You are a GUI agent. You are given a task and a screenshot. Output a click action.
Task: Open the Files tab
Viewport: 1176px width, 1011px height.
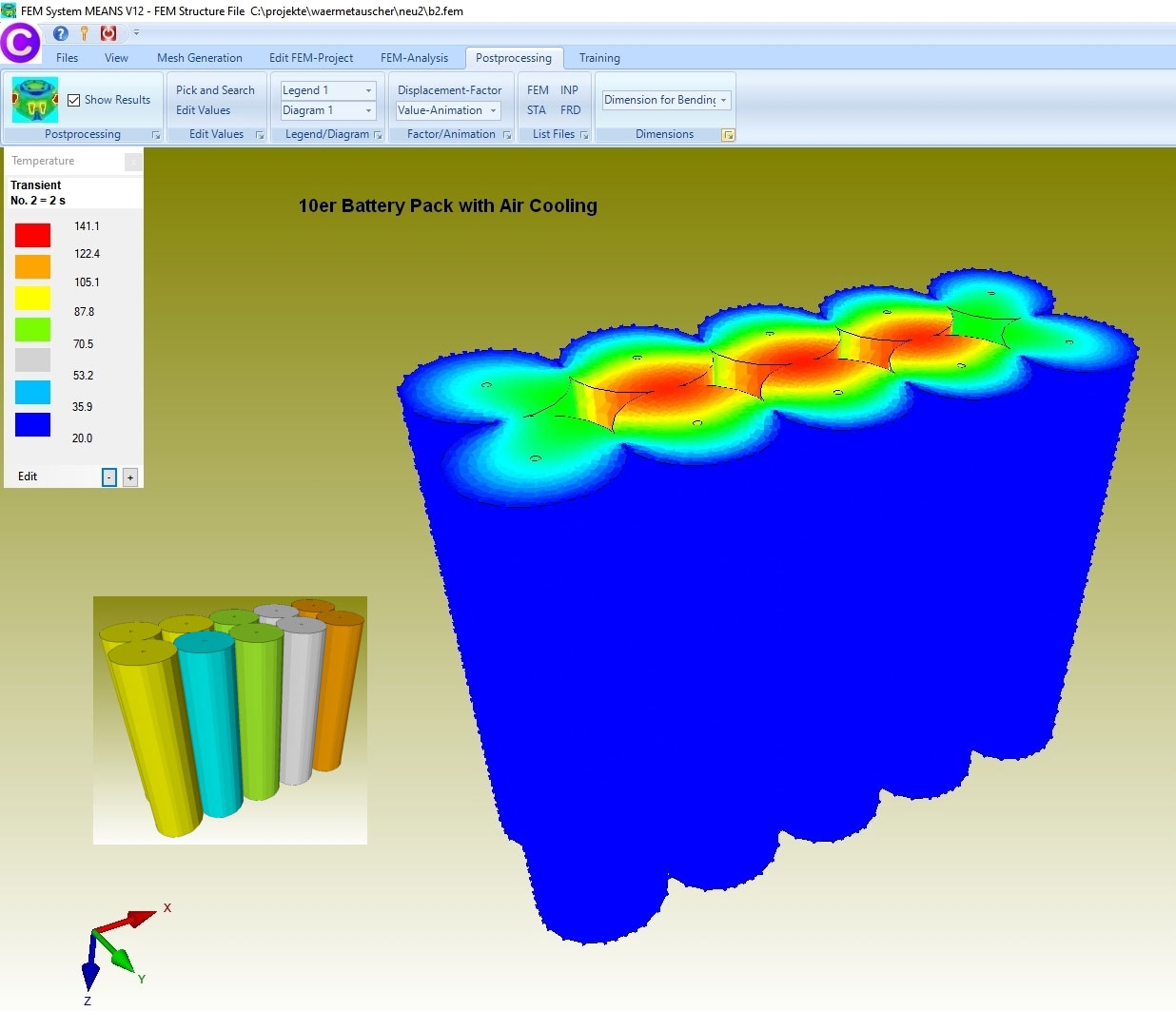click(x=68, y=58)
